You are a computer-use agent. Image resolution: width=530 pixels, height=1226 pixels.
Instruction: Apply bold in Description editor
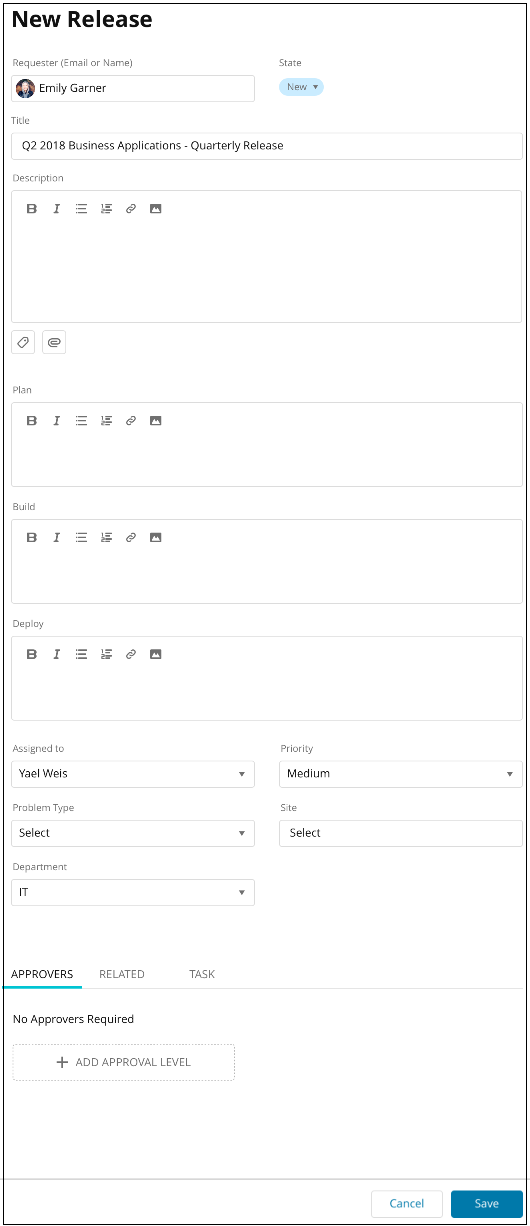click(31, 209)
